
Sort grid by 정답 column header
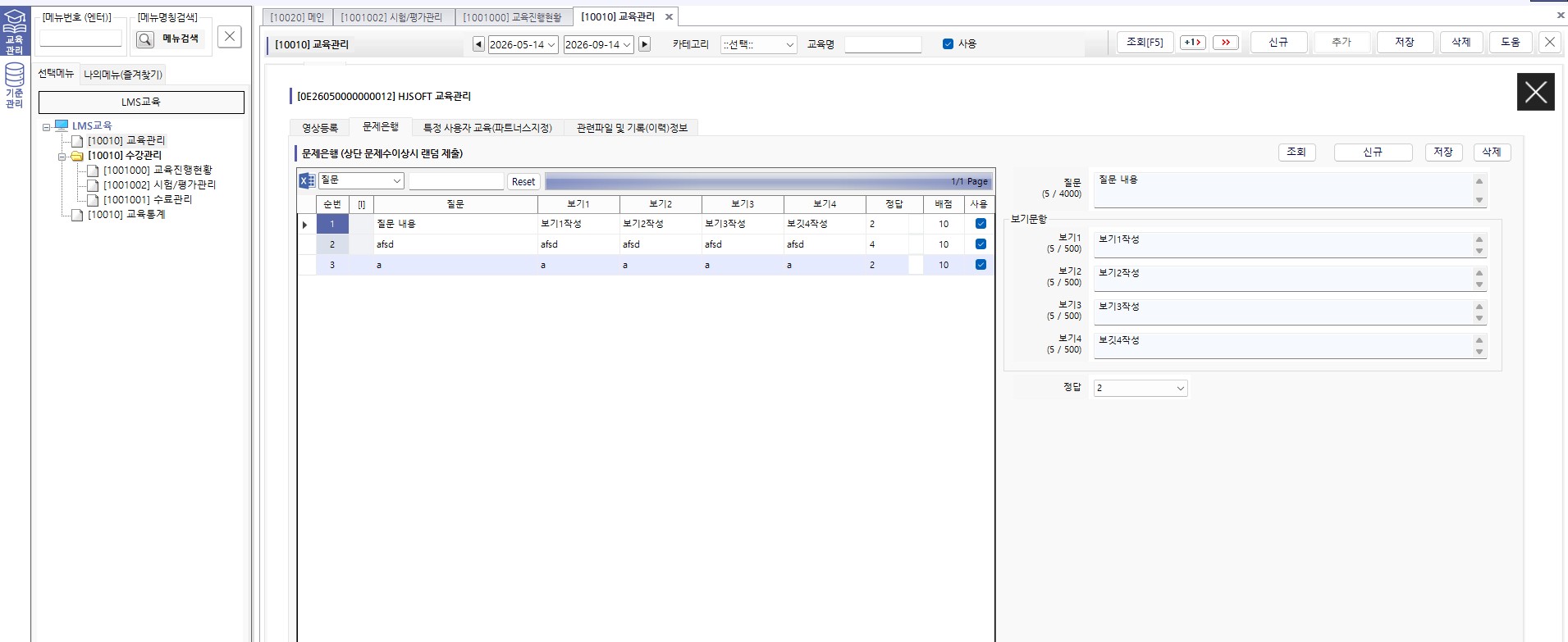click(x=894, y=204)
